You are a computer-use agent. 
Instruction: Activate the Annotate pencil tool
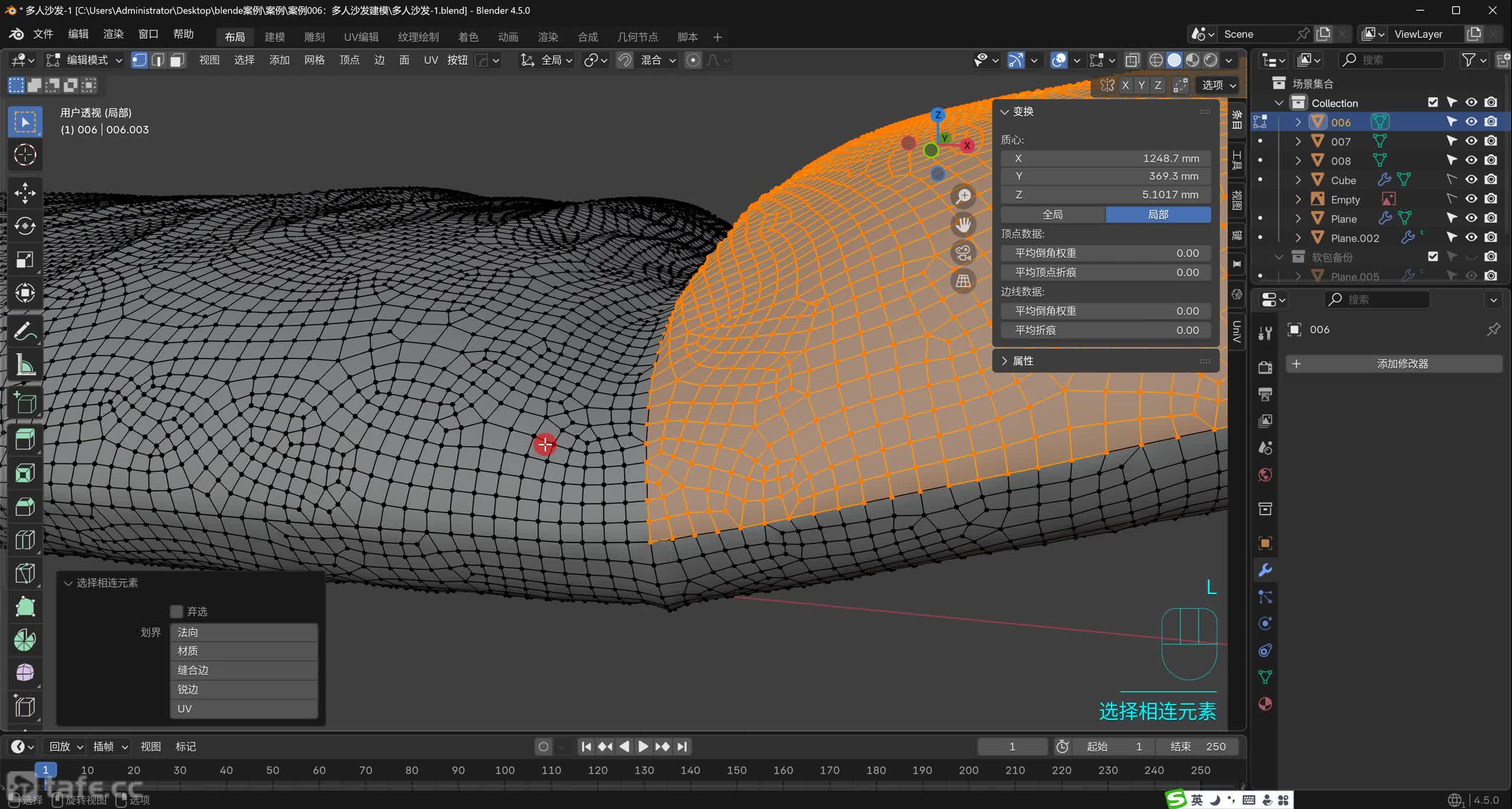tap(25, 331)
